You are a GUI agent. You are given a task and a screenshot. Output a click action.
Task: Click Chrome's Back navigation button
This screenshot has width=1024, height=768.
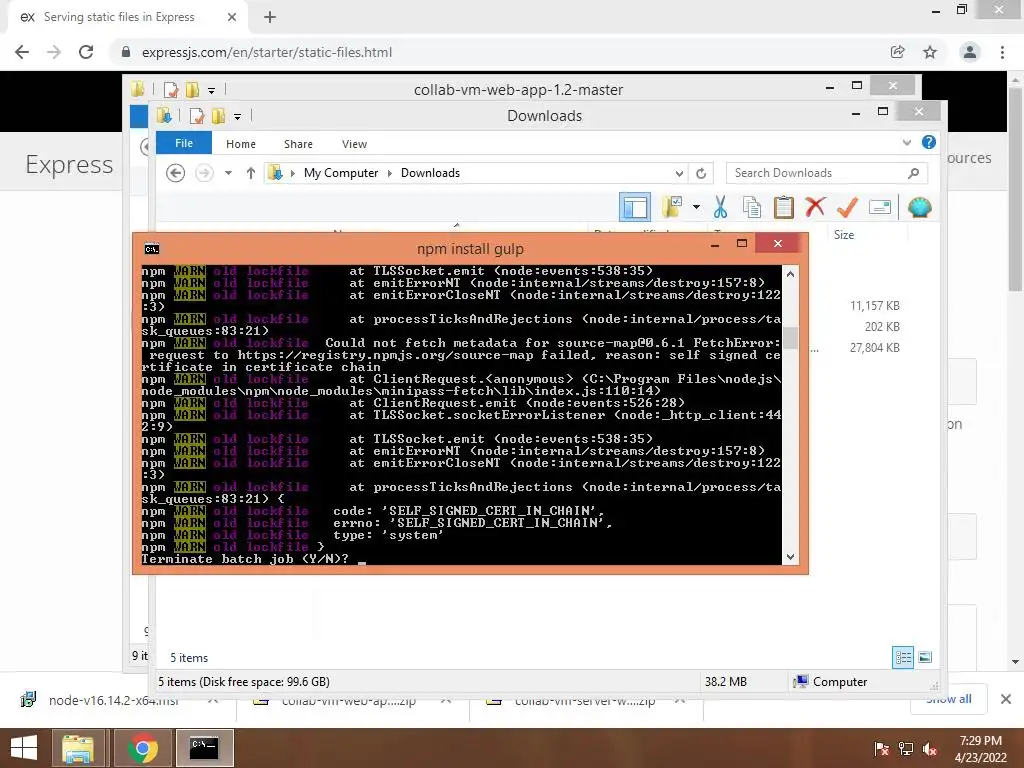point(22,52)
